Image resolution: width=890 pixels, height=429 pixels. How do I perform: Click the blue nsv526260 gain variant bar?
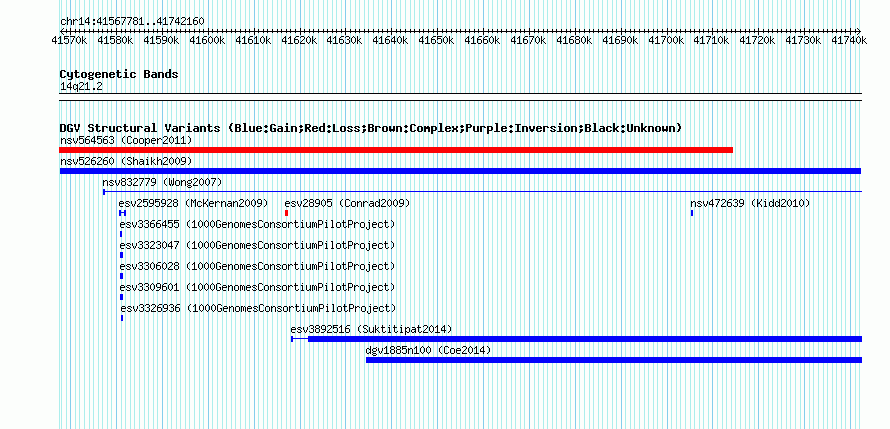pos(460,171)
